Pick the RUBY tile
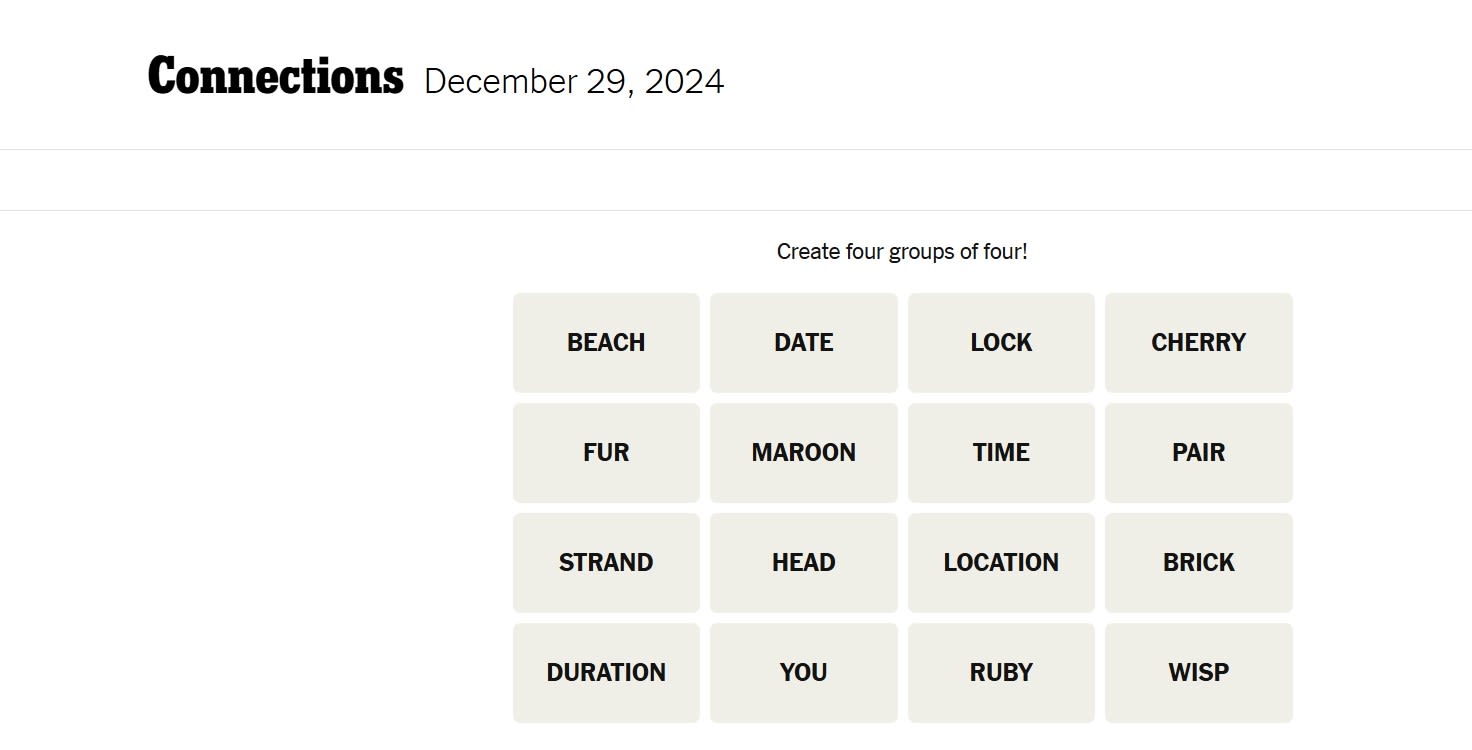This screenshot has height=750, width=1472. point(1001,673)
